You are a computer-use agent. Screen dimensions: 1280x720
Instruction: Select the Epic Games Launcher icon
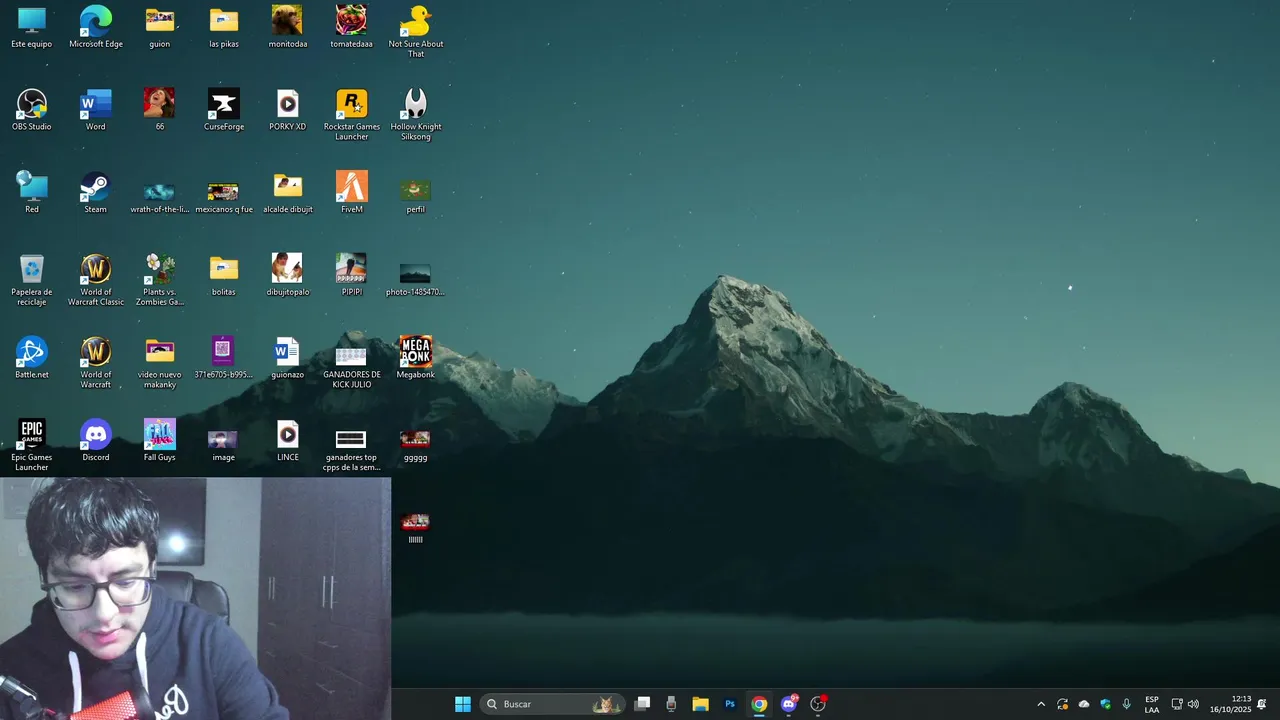32,446
